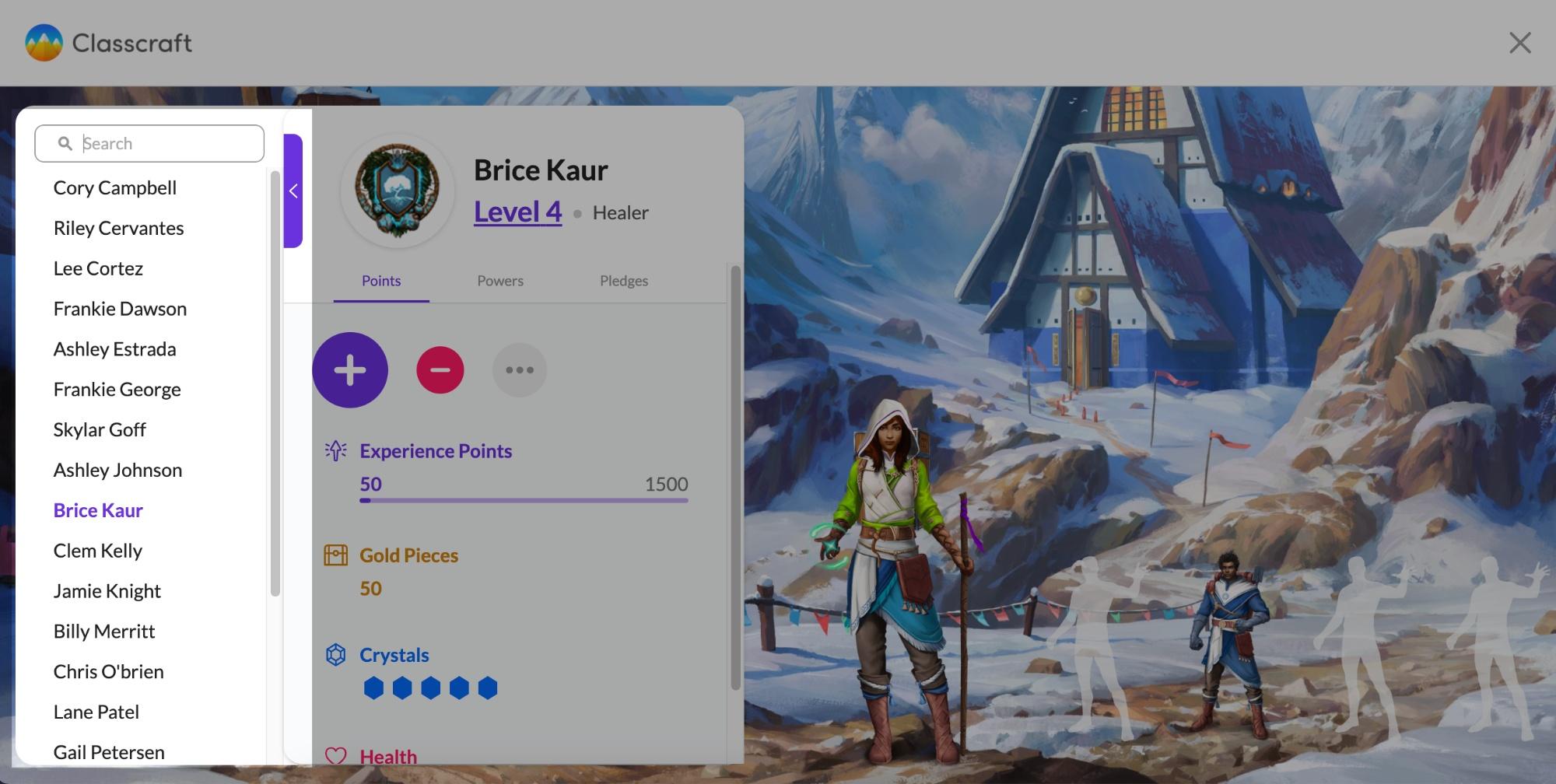Image resolution: width=1556 pixels, height=784 pixels.
Task: Click the student Search input field
Action: click(x=149, y=143)
